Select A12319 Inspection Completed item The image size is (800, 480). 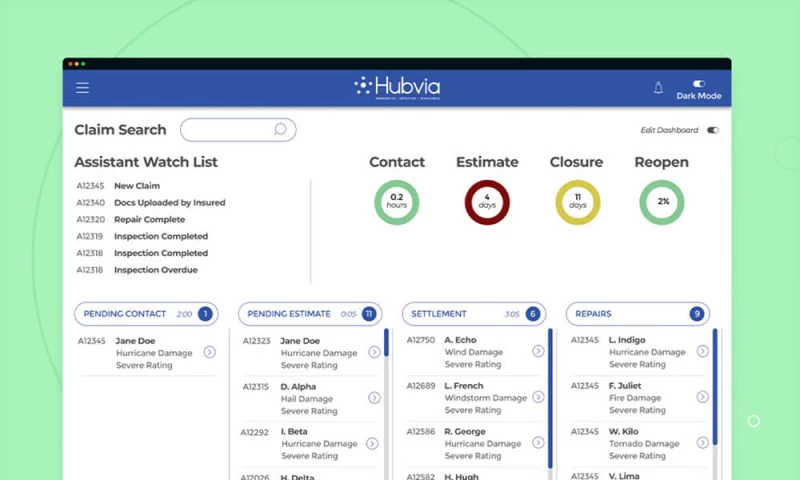pyautogui.click(x=142, y=236)
